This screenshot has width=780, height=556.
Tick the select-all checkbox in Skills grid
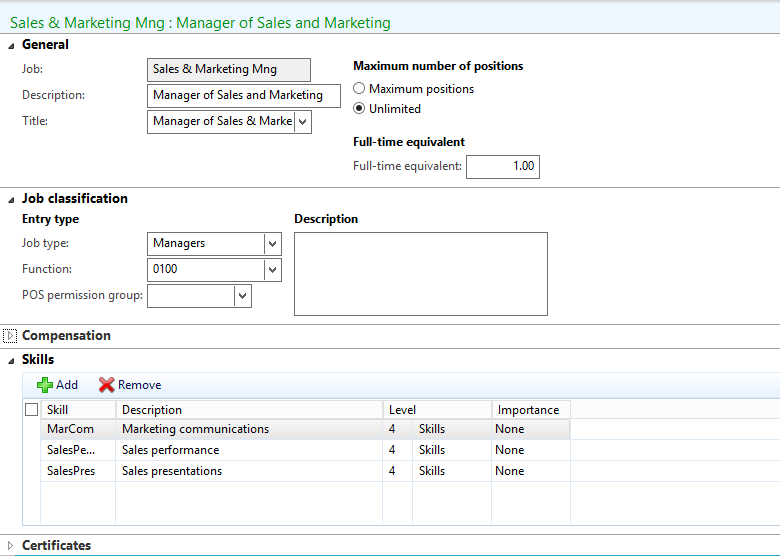pyautogui.click(x=31, y=410)
